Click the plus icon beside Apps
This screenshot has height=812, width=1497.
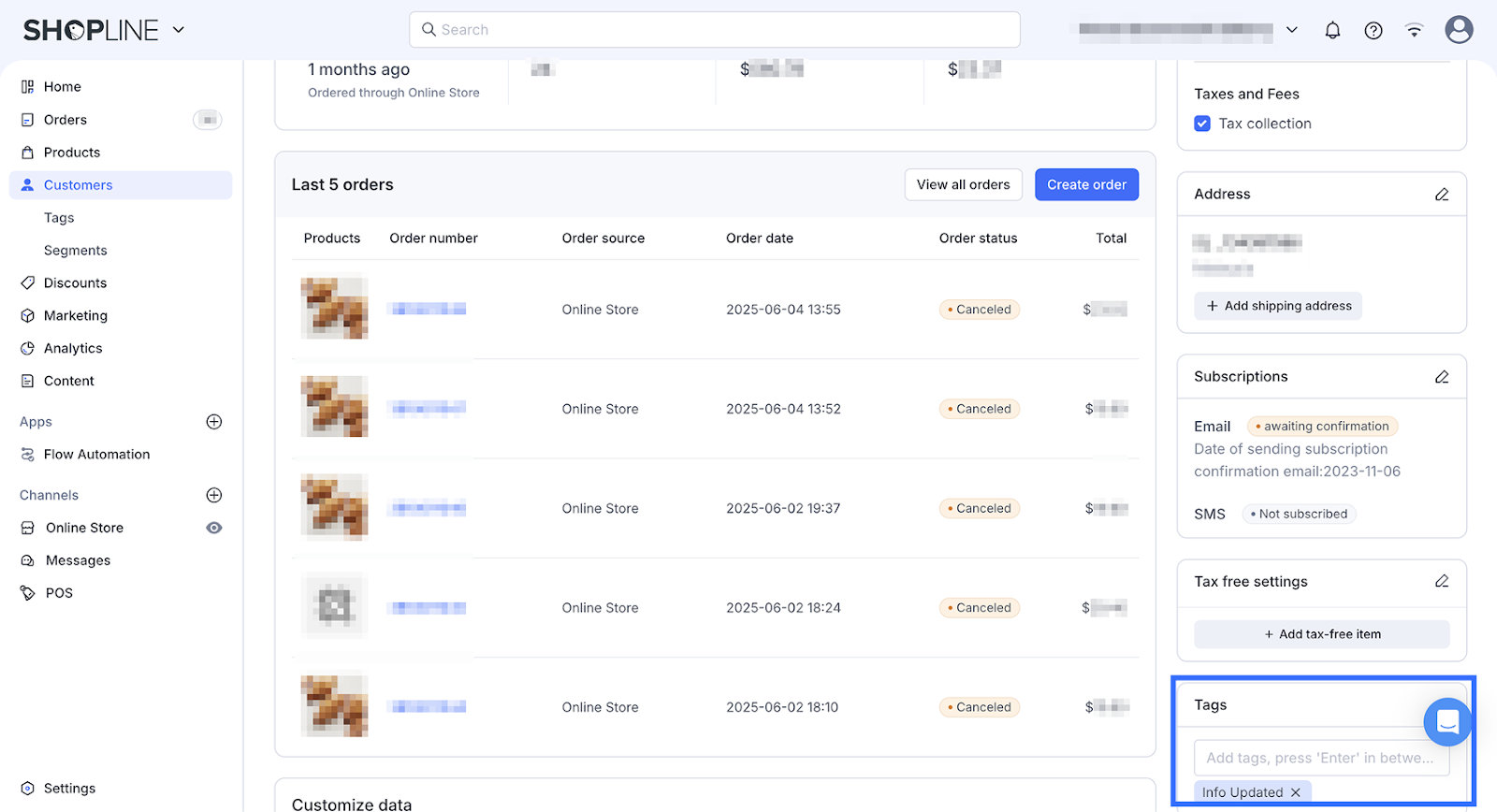[214, 422]
